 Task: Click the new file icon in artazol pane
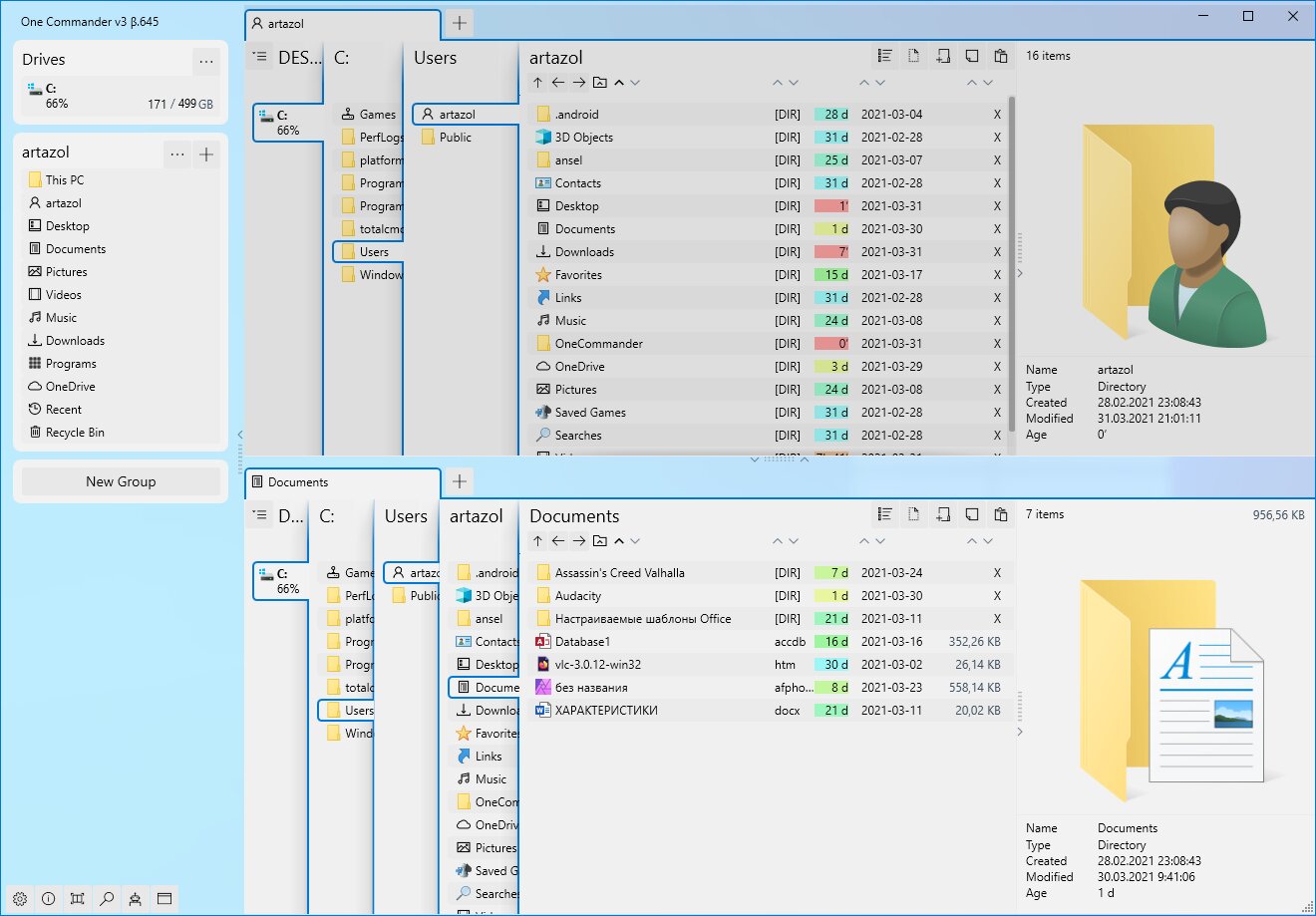pos(913,57)
